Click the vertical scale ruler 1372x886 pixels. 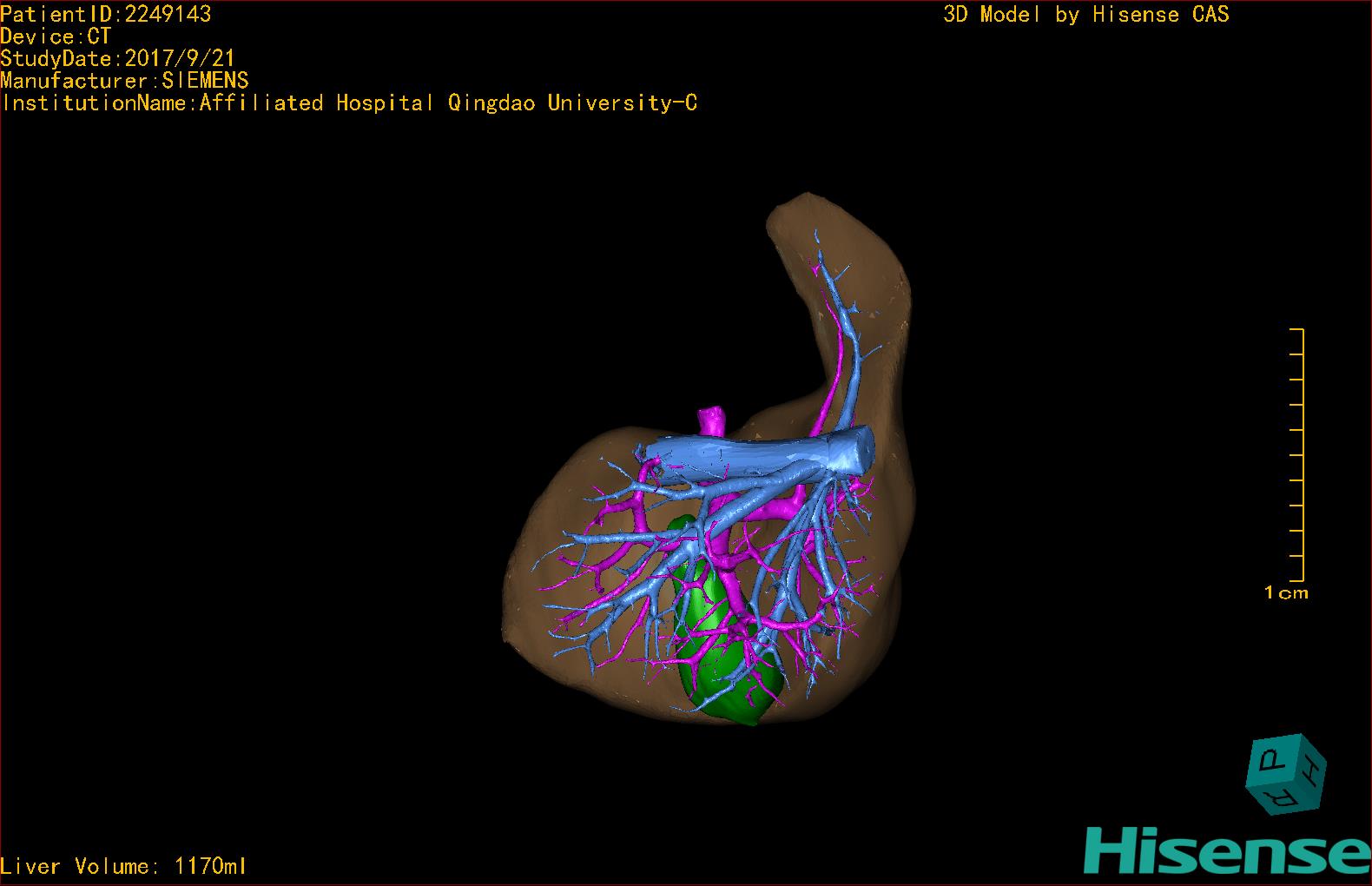tap(1297, 454)
